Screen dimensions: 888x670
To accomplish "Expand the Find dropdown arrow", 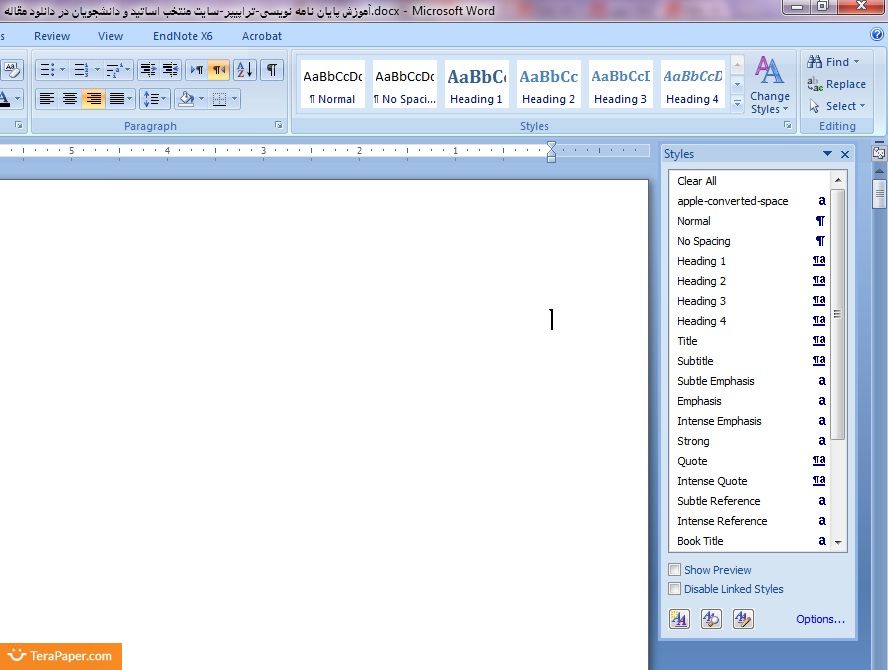I will (x=857, y=62).
